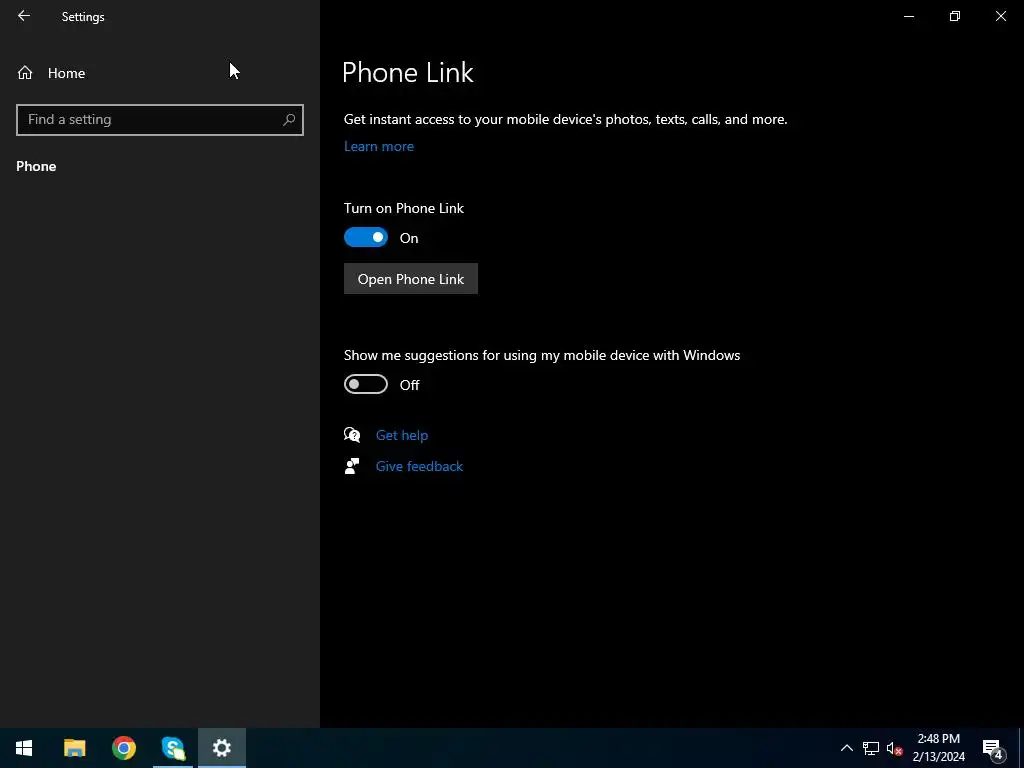Click the Settings window title text
The width and height of the screenshot is (1024, 768).
(83, 16)
